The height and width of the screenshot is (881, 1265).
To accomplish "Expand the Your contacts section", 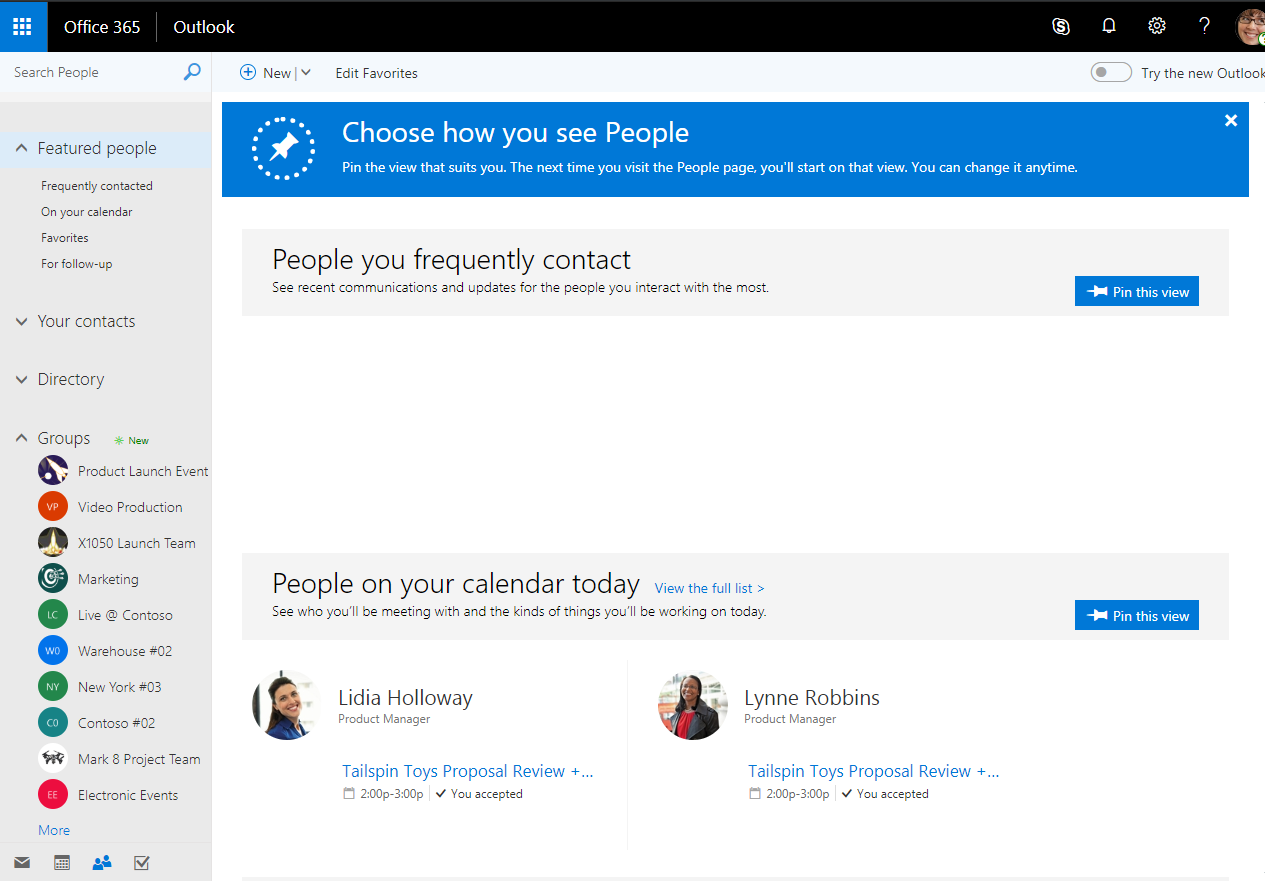I will pyautogui.click(x=21, y=321).
